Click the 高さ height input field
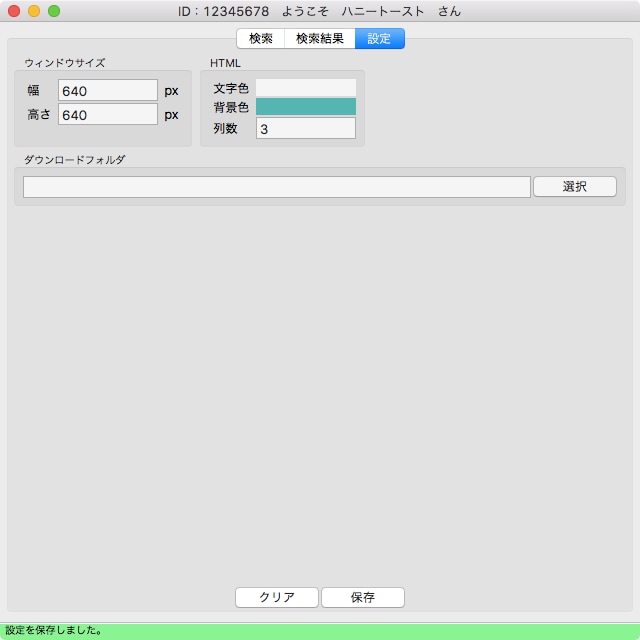 [108, 114]
